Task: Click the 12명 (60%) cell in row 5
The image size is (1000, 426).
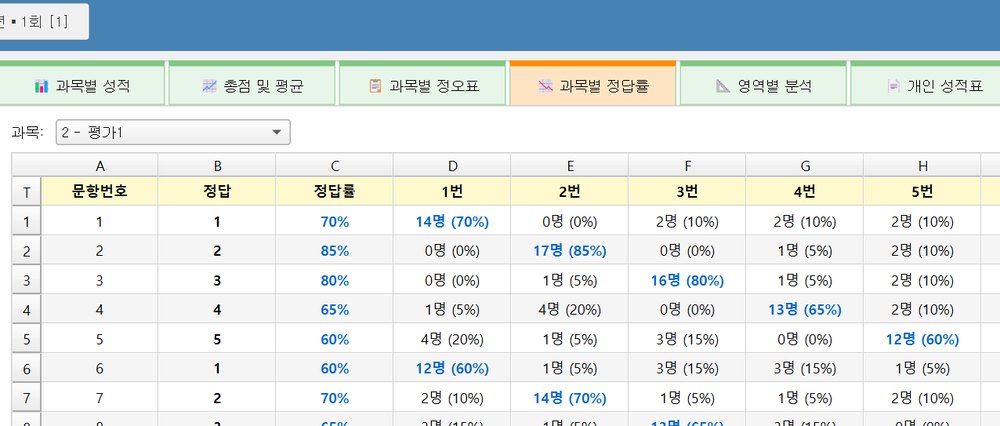Action: [922, 339]
